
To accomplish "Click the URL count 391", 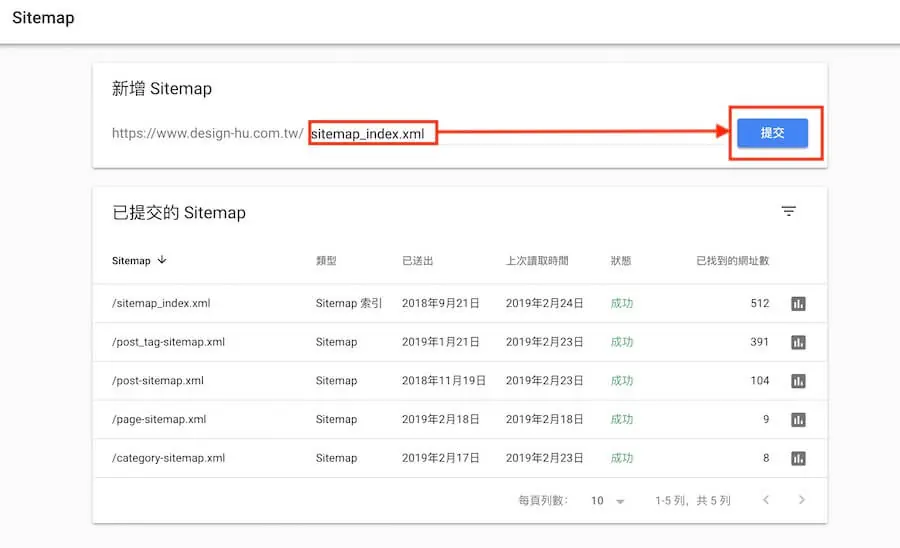I will [x=759, y=342].
